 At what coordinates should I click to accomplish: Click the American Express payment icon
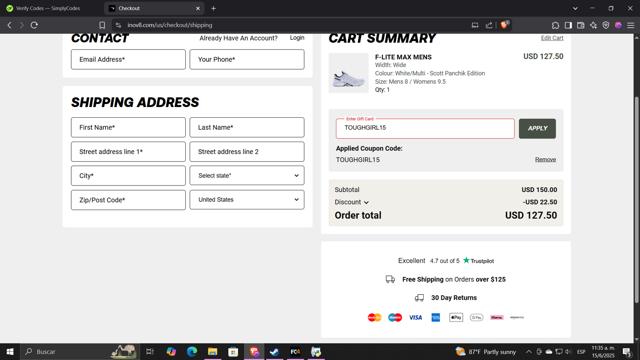click(x=436, y=317)
